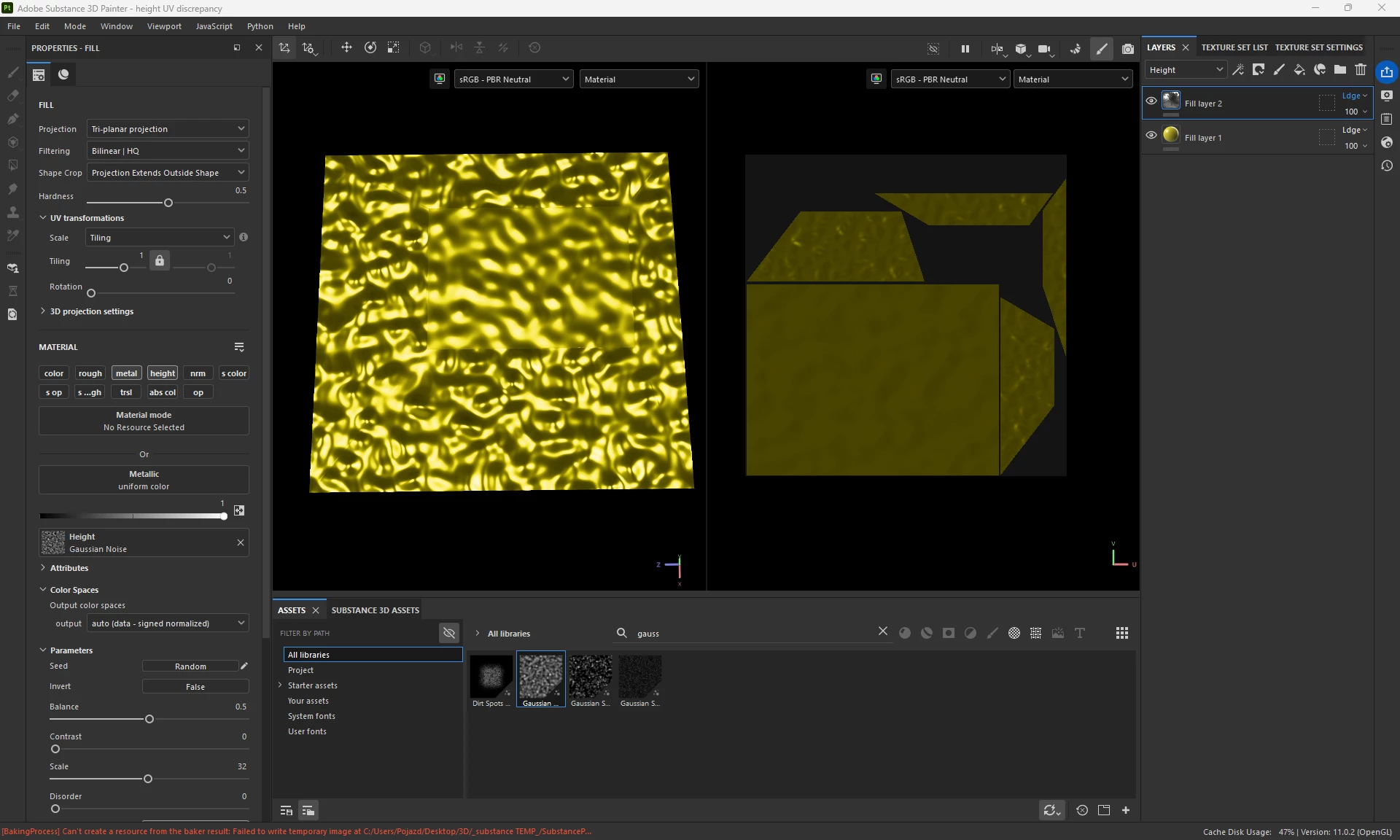Switch to Texture Set Settings tab
1400x840 pixels.
coord(1318,47)
